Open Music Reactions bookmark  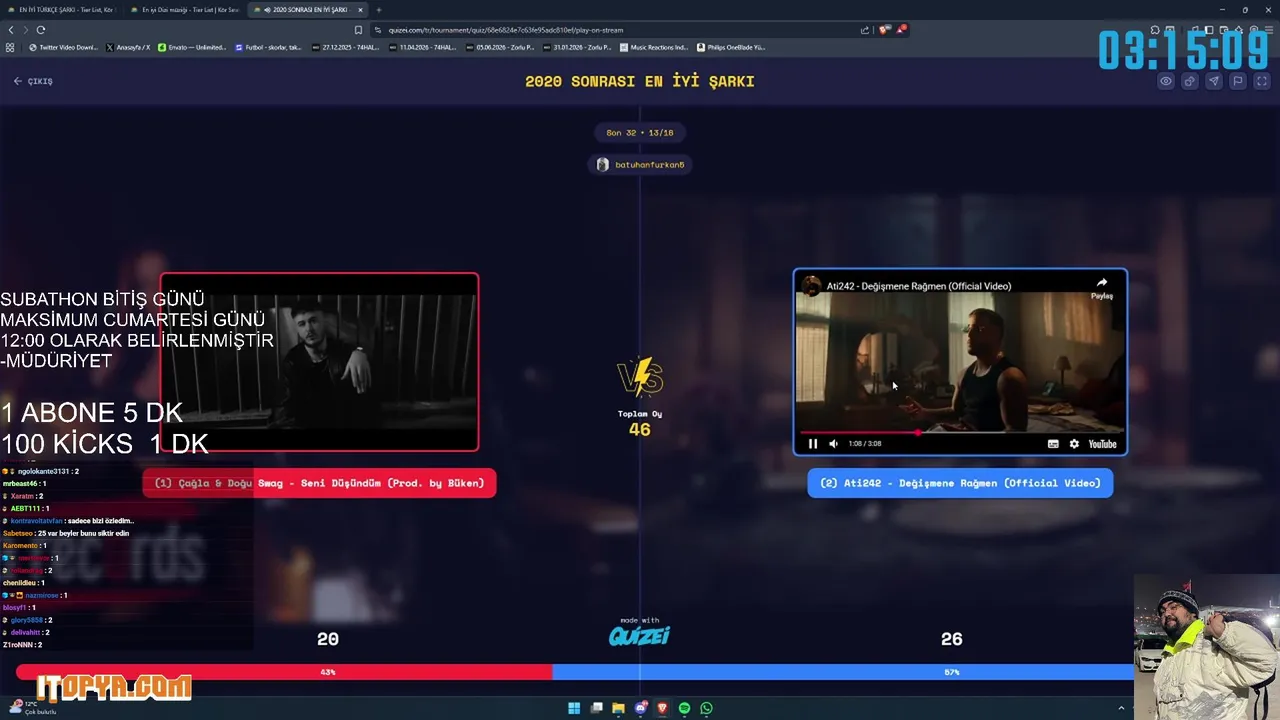click(x=654, y=47)
